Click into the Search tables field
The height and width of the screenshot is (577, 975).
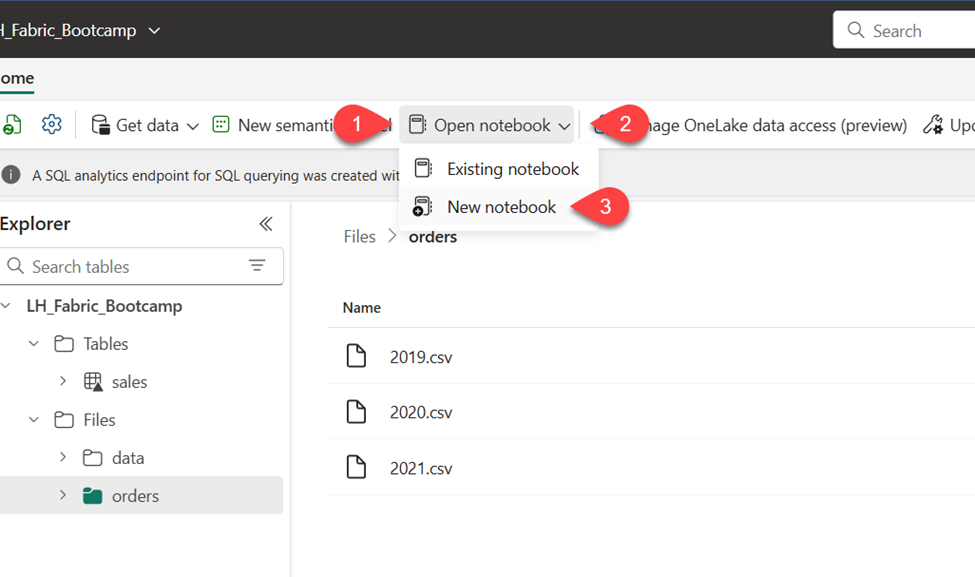(x=142, y=266)
